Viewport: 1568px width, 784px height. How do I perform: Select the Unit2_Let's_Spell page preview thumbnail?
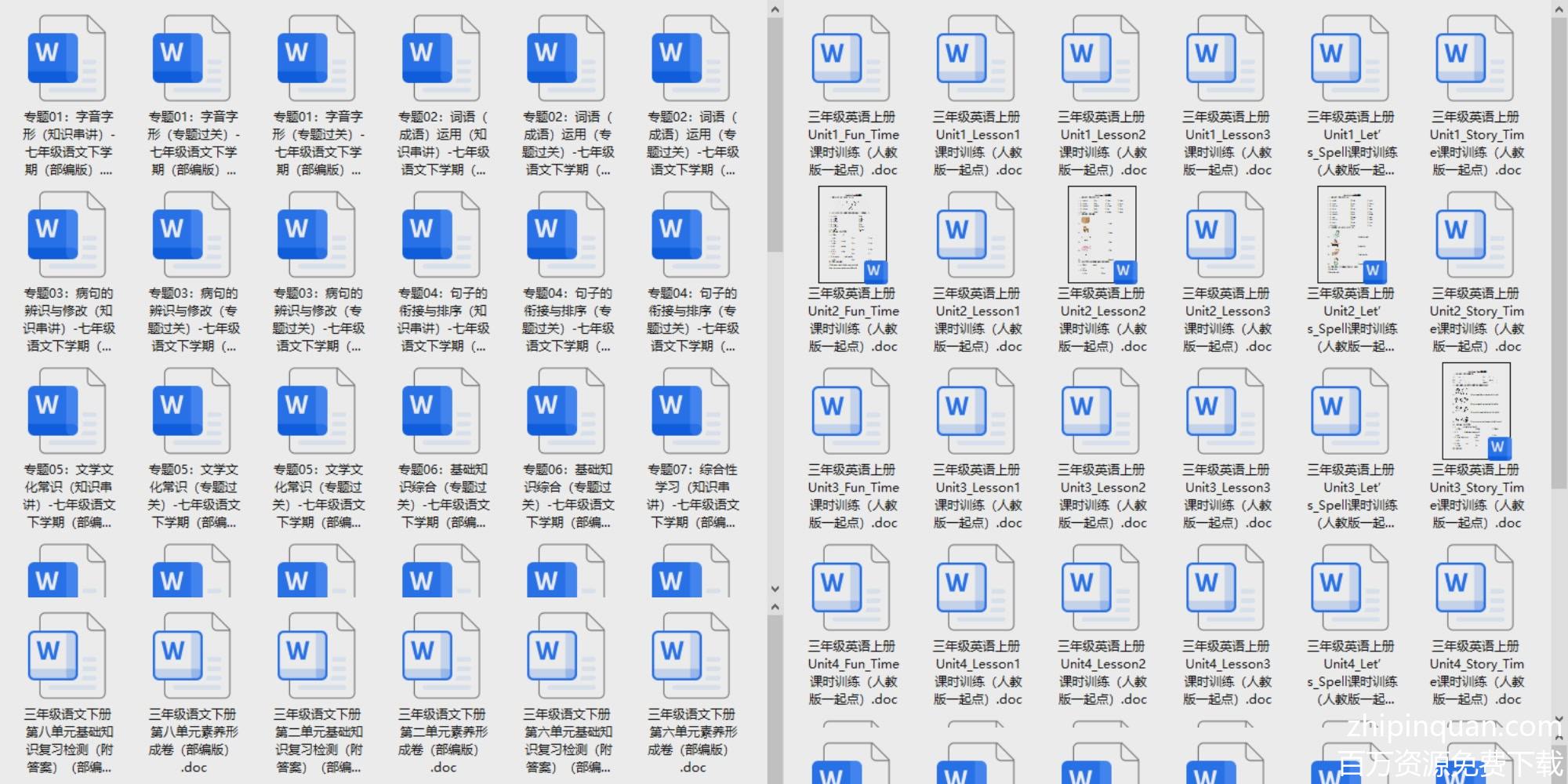tap(1352, 234)
